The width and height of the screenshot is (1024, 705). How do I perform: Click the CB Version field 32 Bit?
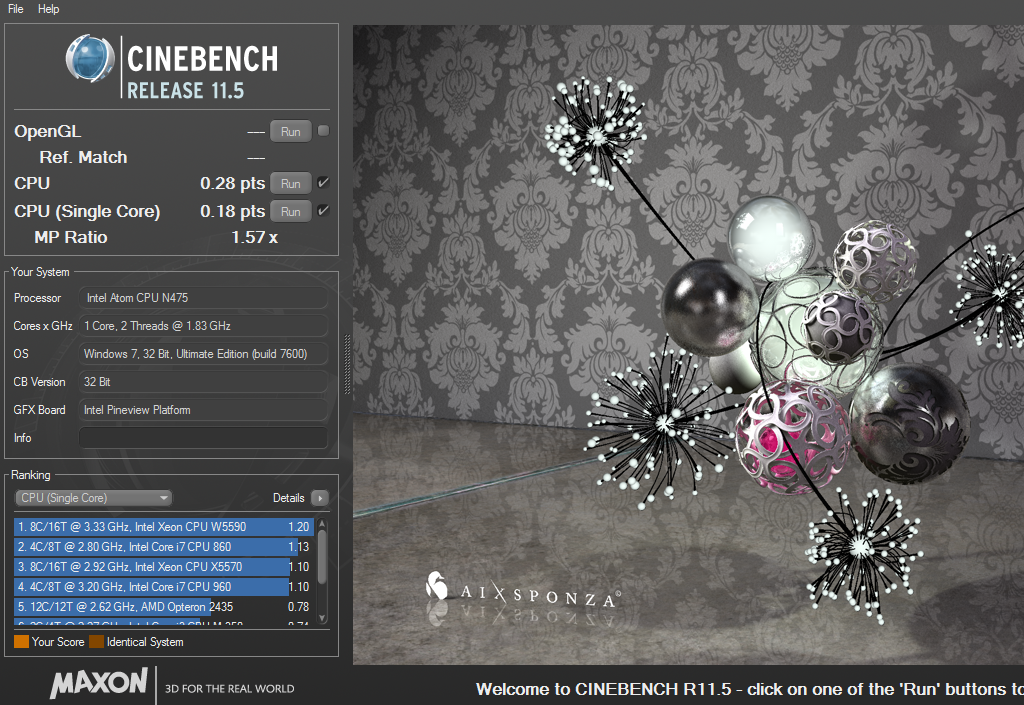(x=203, y=382)
